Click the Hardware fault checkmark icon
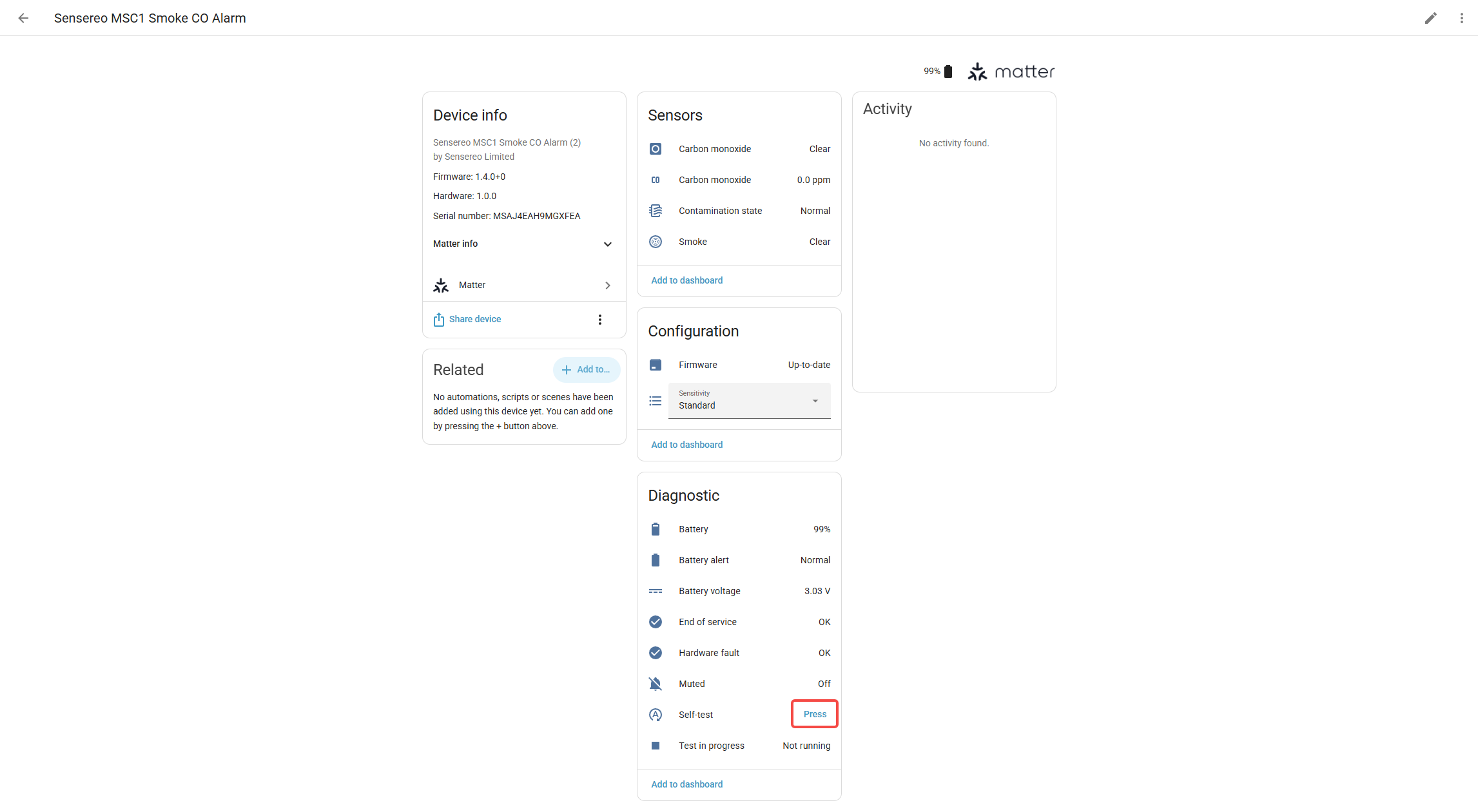 click(x=656, y=653)
